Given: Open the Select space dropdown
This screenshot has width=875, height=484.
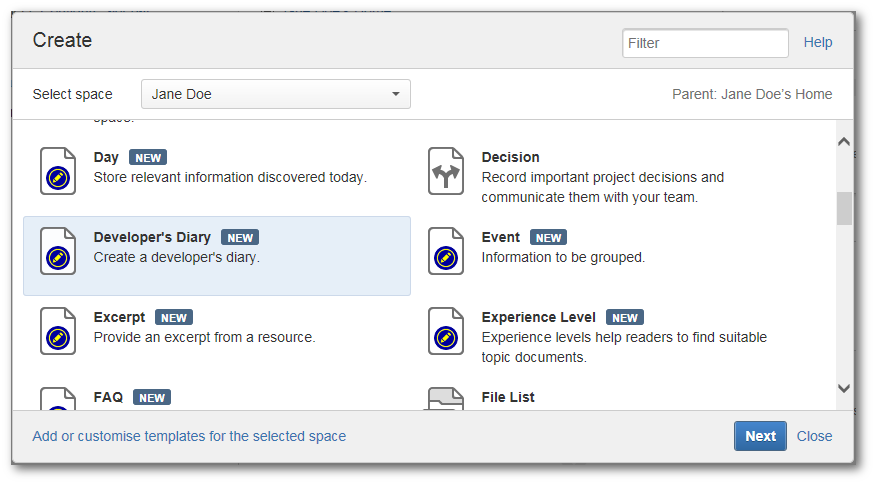Looking at the screenshot, I should point(276,95).
